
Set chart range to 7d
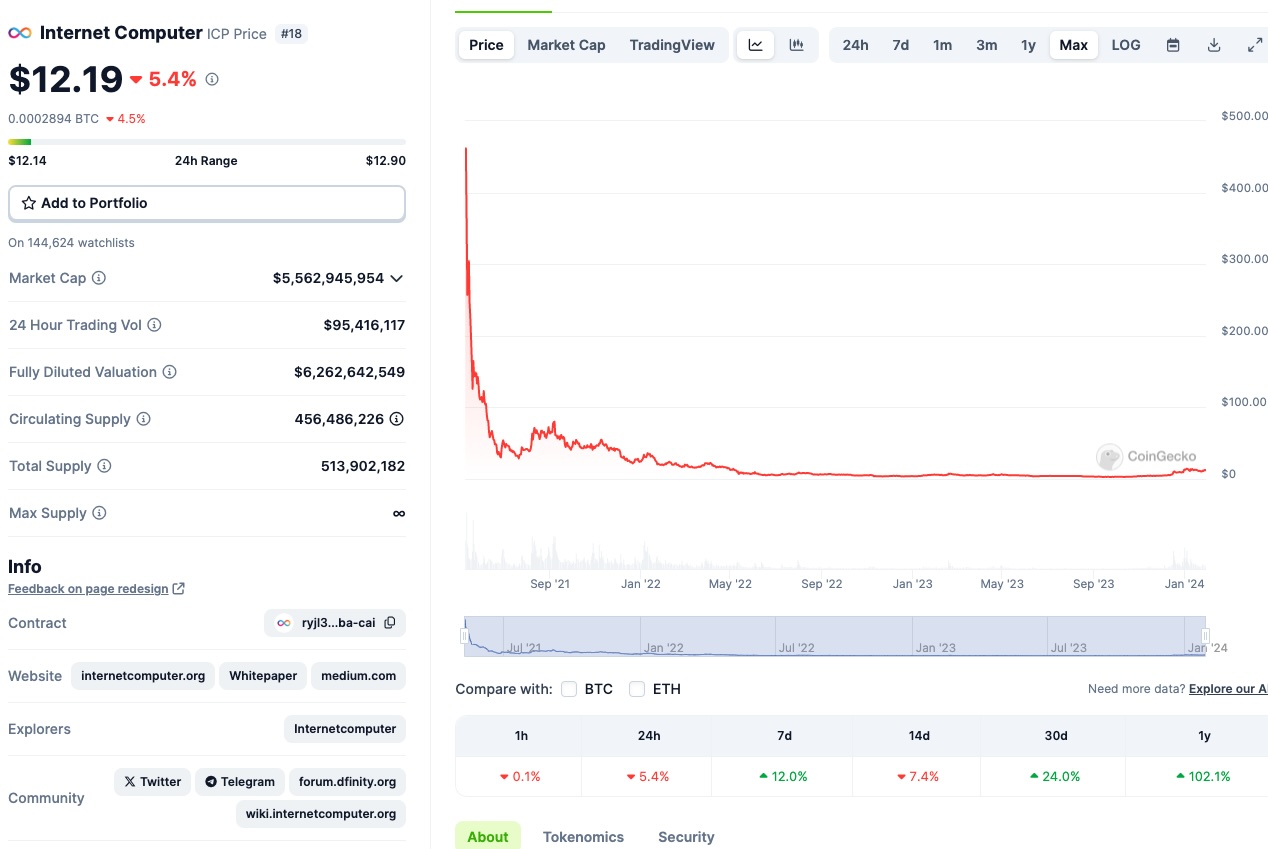tap(901, 45)
